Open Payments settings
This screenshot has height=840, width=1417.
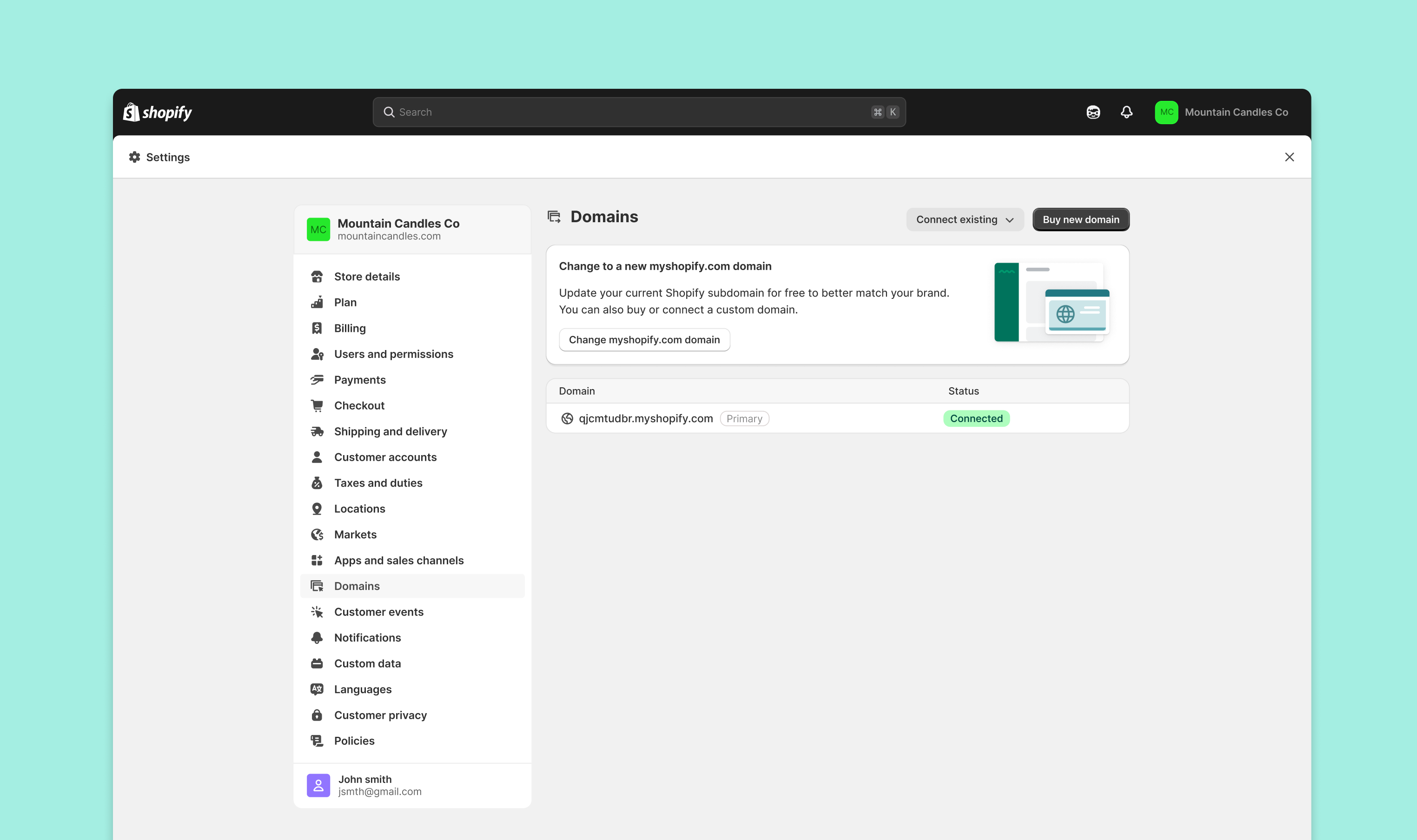(x=412, y=380)
